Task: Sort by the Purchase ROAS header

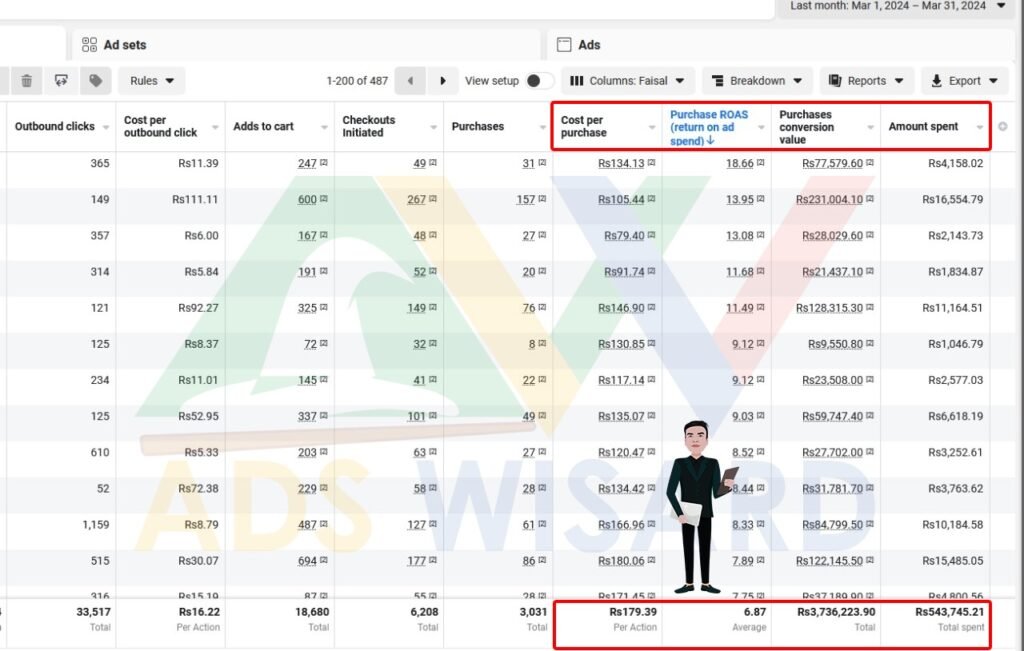Action: click(709, 127)
